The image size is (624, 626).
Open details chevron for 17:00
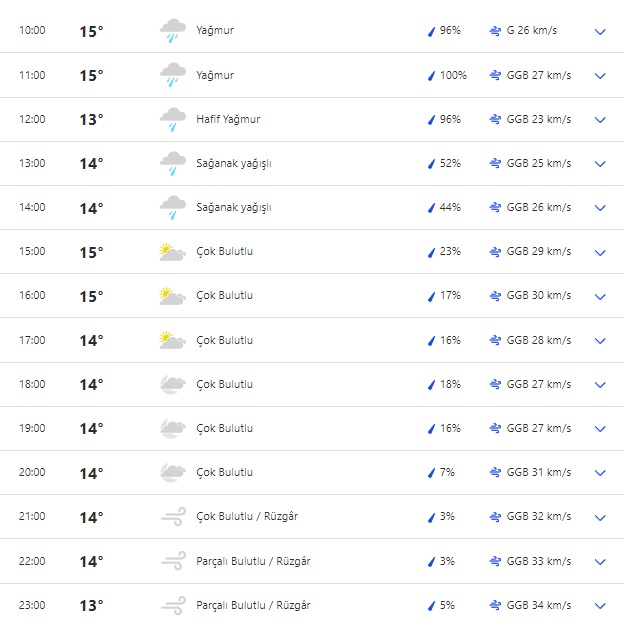600,341
